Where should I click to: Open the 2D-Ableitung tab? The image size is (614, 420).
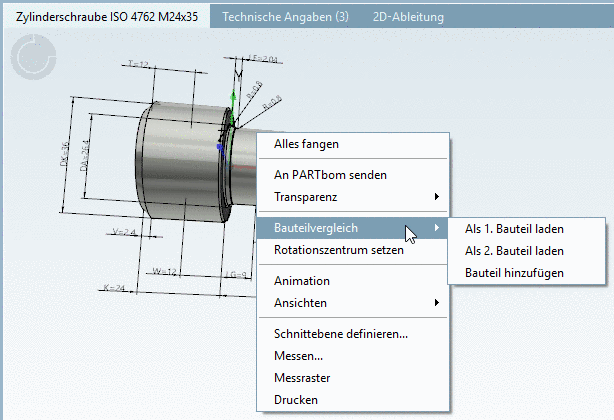(x=408, y=17)
